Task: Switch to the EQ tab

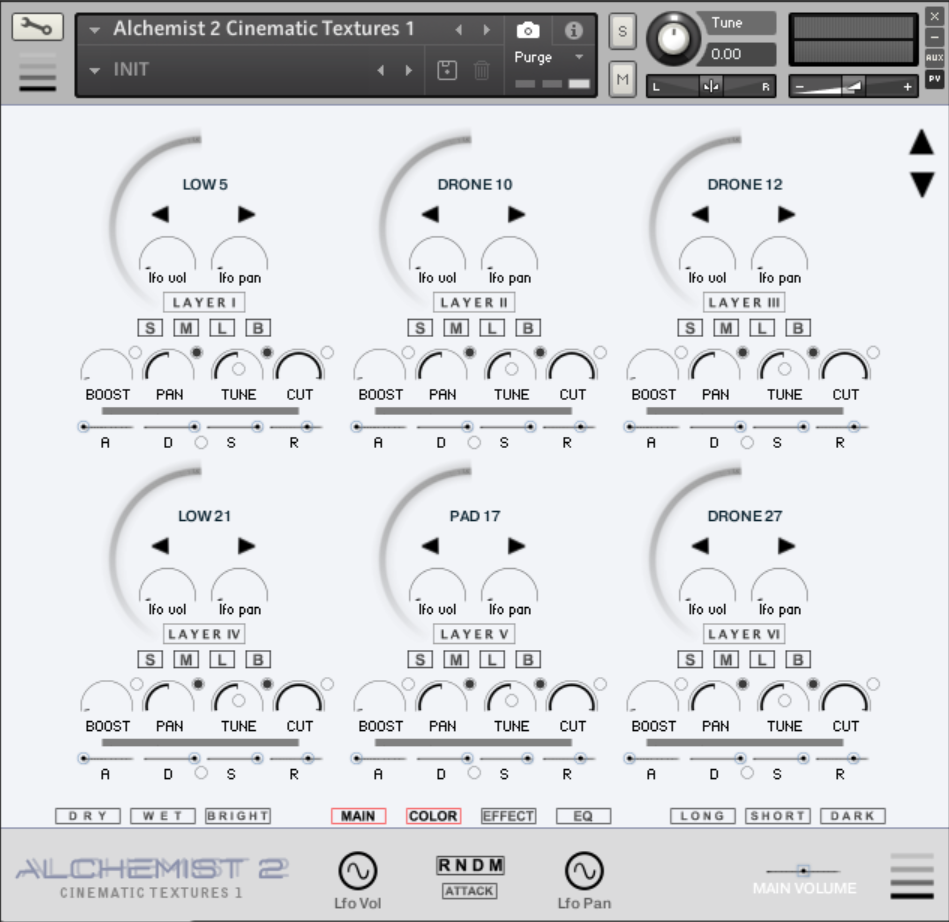Action: click(583, 816)
